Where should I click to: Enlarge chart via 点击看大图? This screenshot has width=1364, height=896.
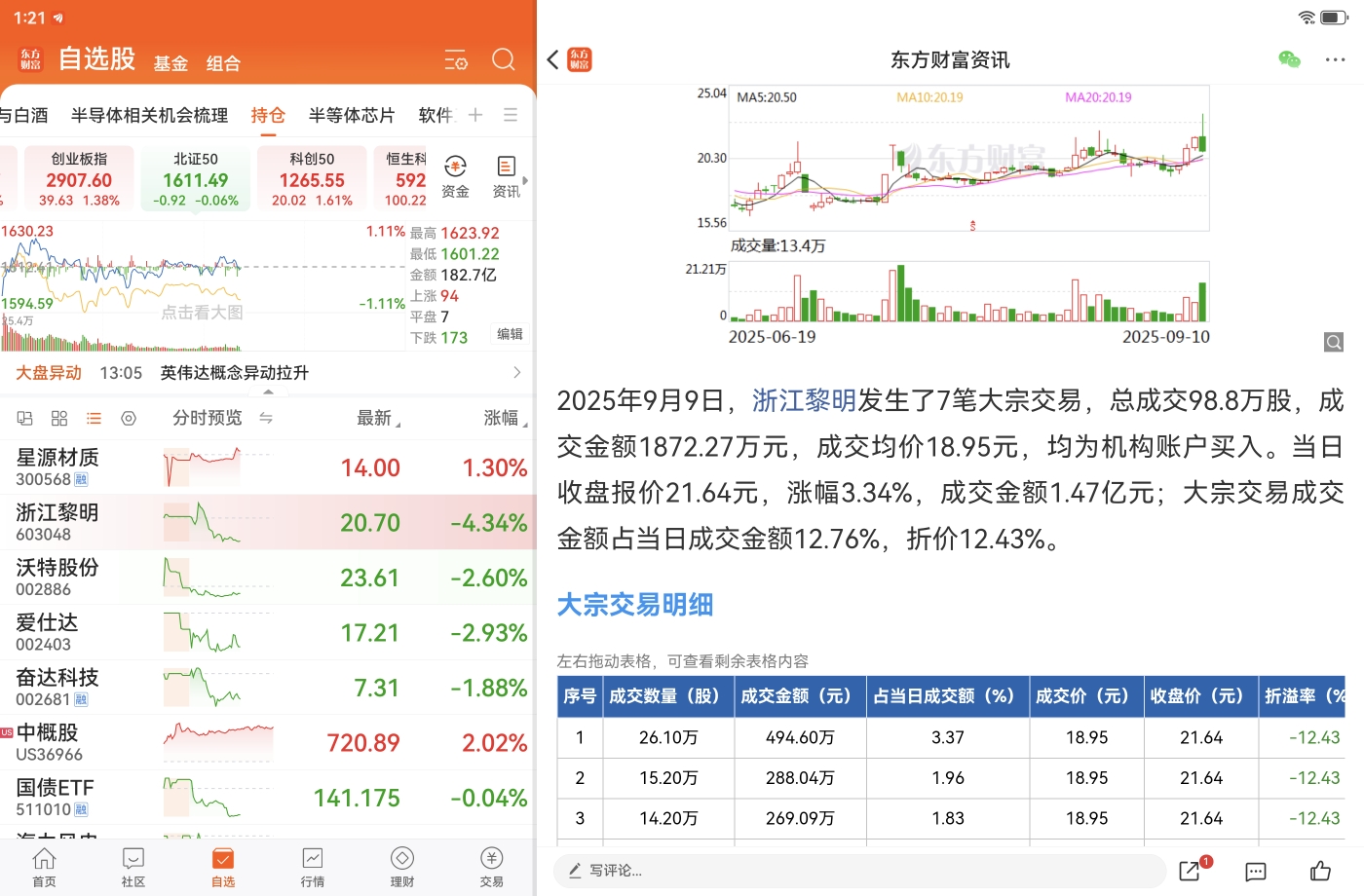(x=202, y=313)
